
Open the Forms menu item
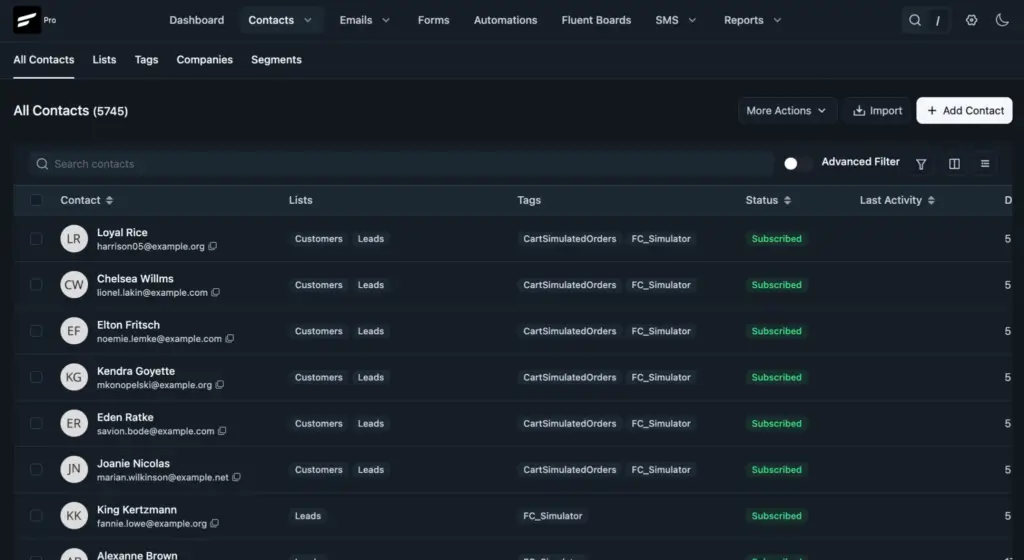pos(434,20)
